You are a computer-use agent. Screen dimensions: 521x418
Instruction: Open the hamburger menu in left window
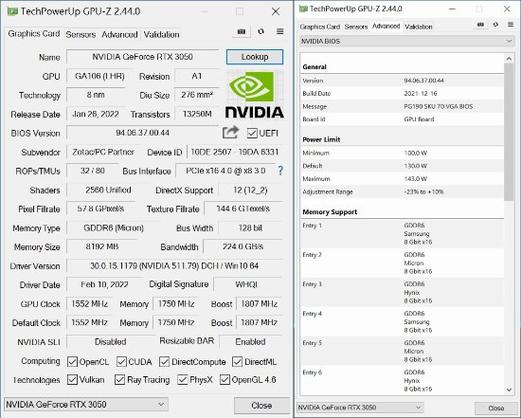[x=280, y=31]
